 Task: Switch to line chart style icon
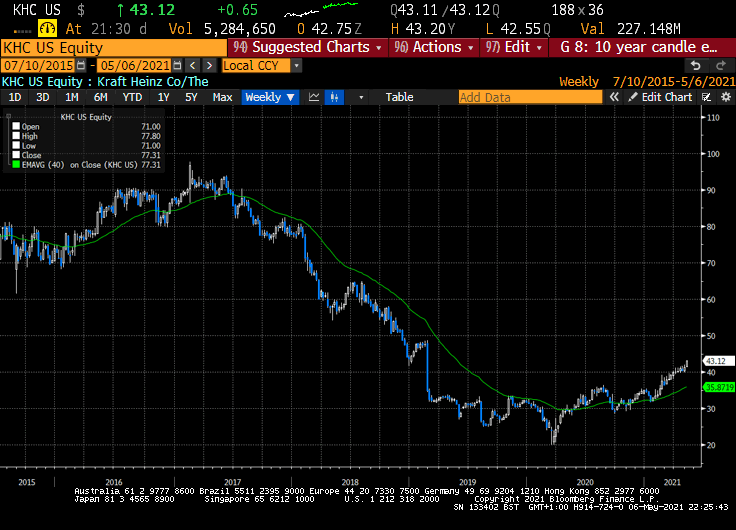(x=314, y=97)
